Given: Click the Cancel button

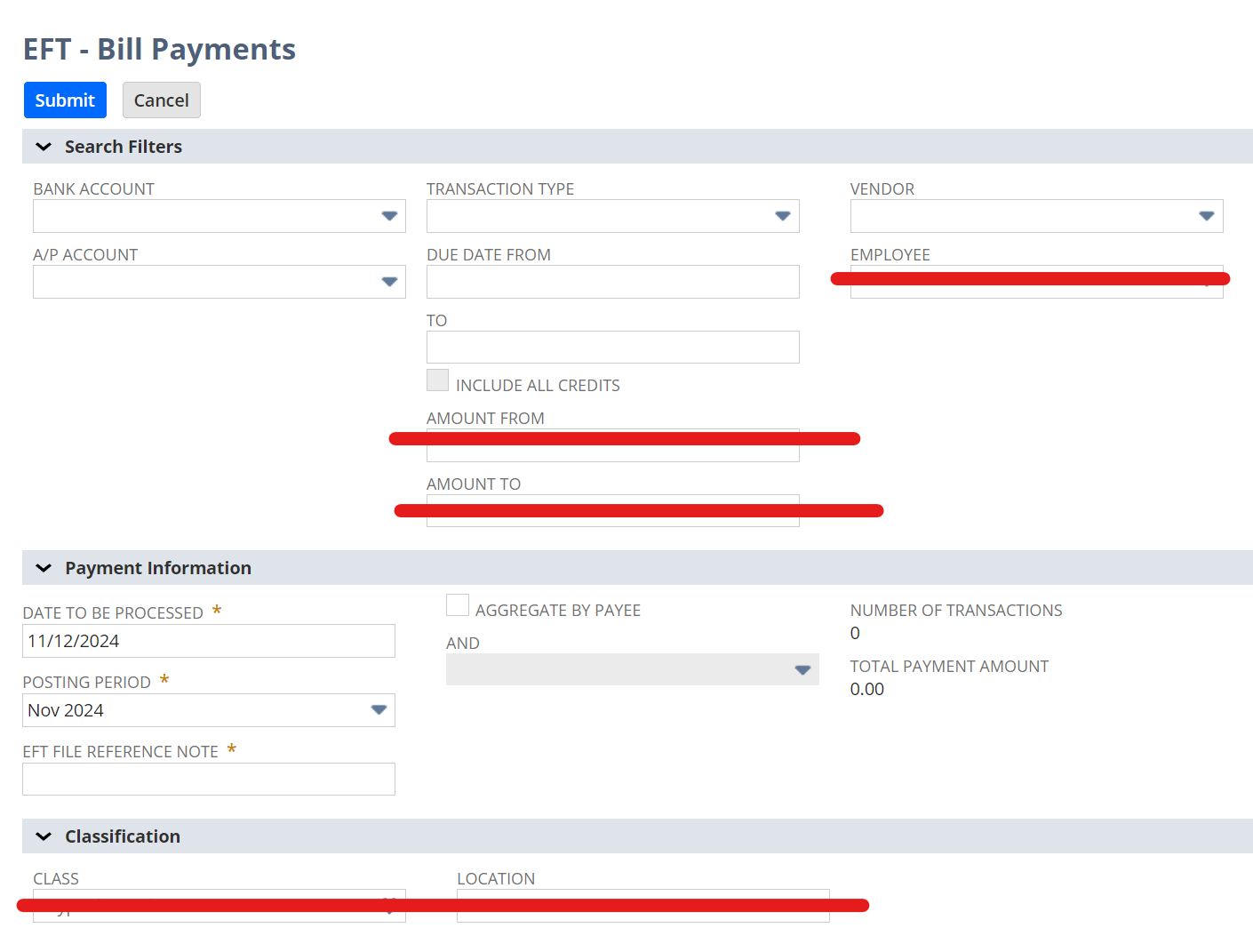Looking at the screenshot, I should pyautogui.click(x=161, y=100).
